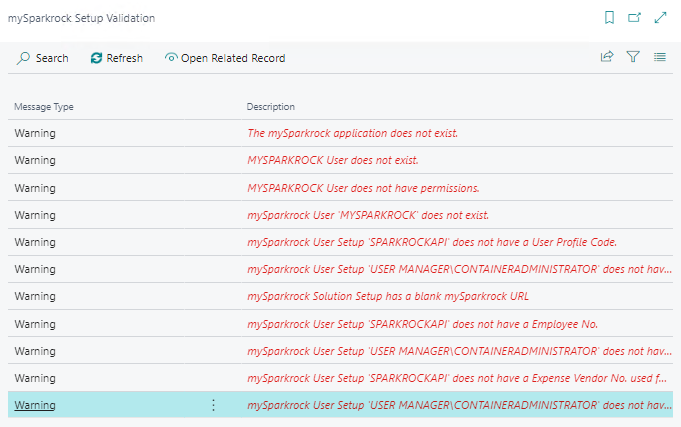Click the eye icon for Open Related Record
The width and height of the screenshot is (681, 427).
tap(171, 57)
